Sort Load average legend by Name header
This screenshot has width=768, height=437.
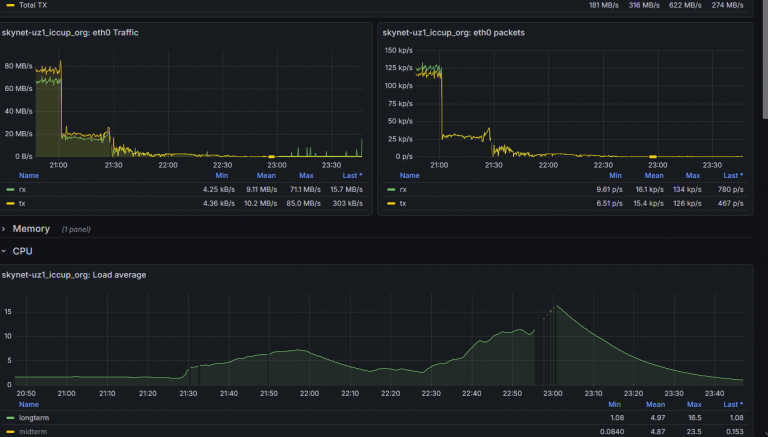click(x=28, y=404)
